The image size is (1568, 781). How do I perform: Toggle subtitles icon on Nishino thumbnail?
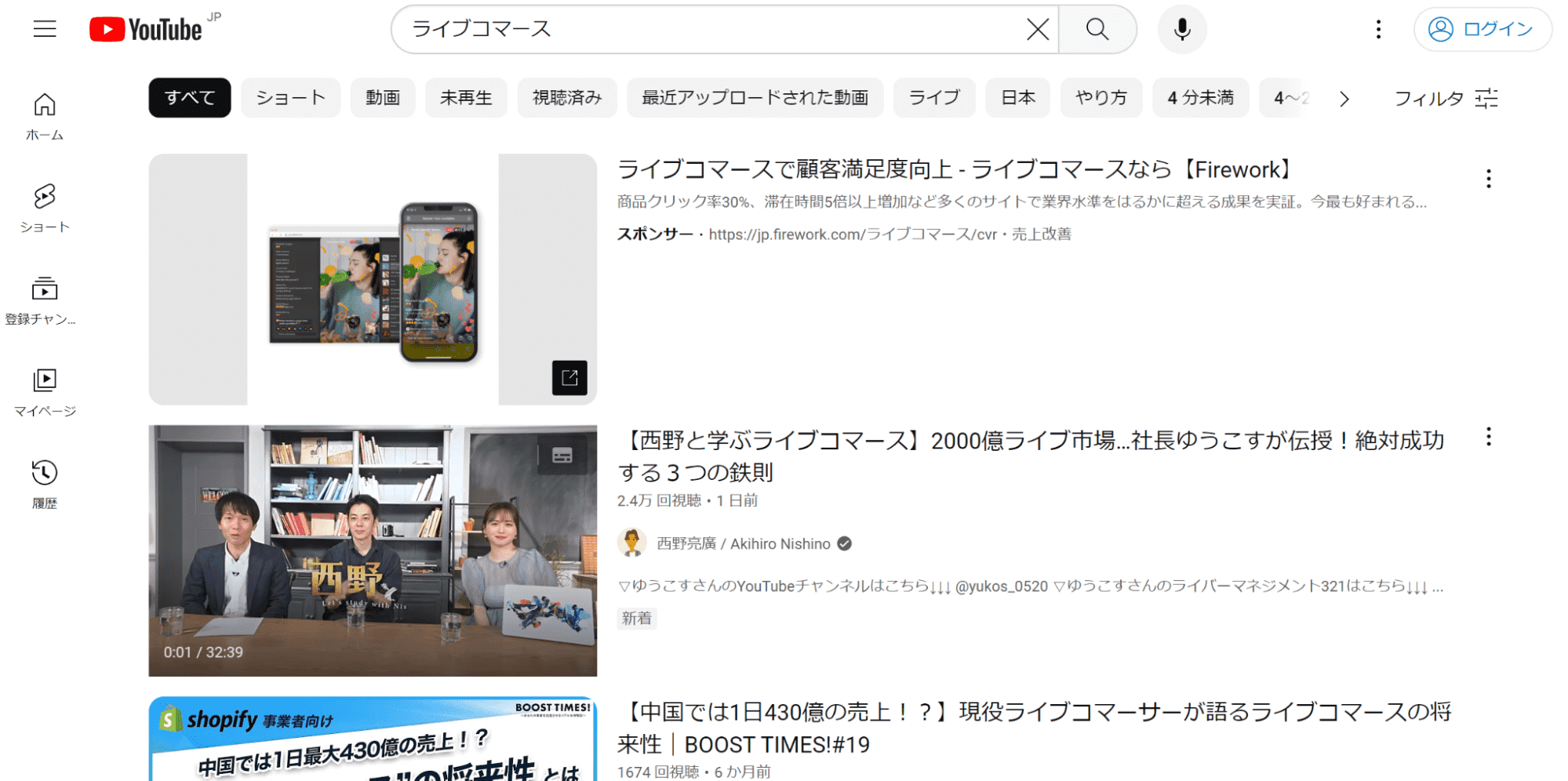562,456
